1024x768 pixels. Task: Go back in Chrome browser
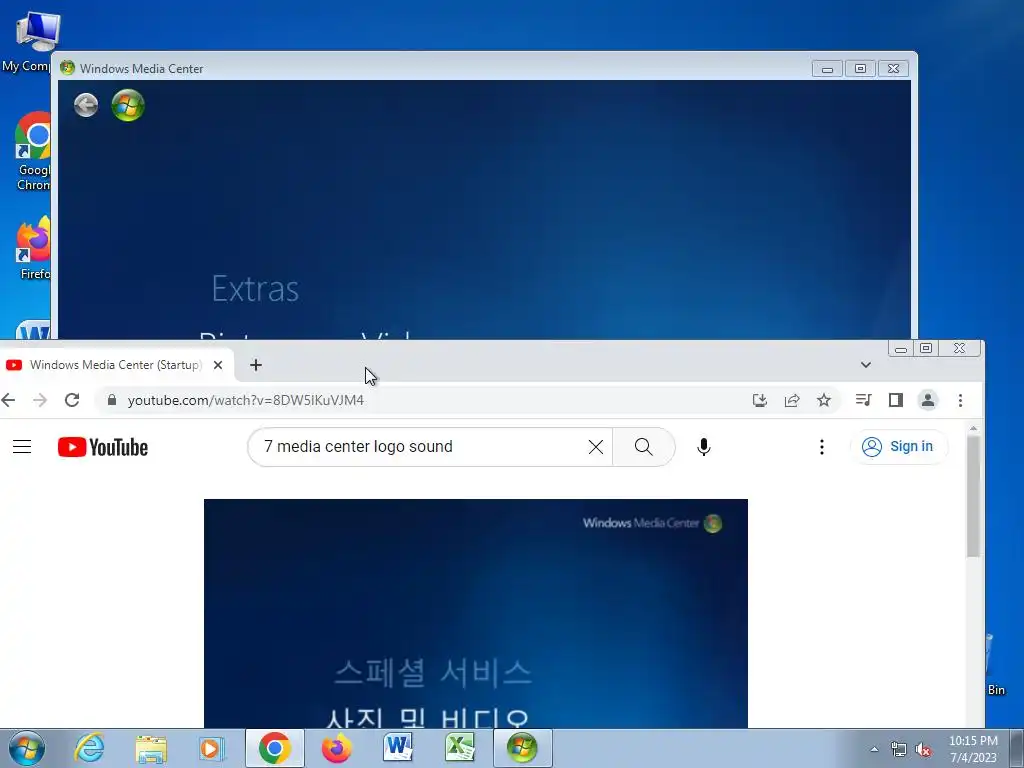[x=8, y=400]
